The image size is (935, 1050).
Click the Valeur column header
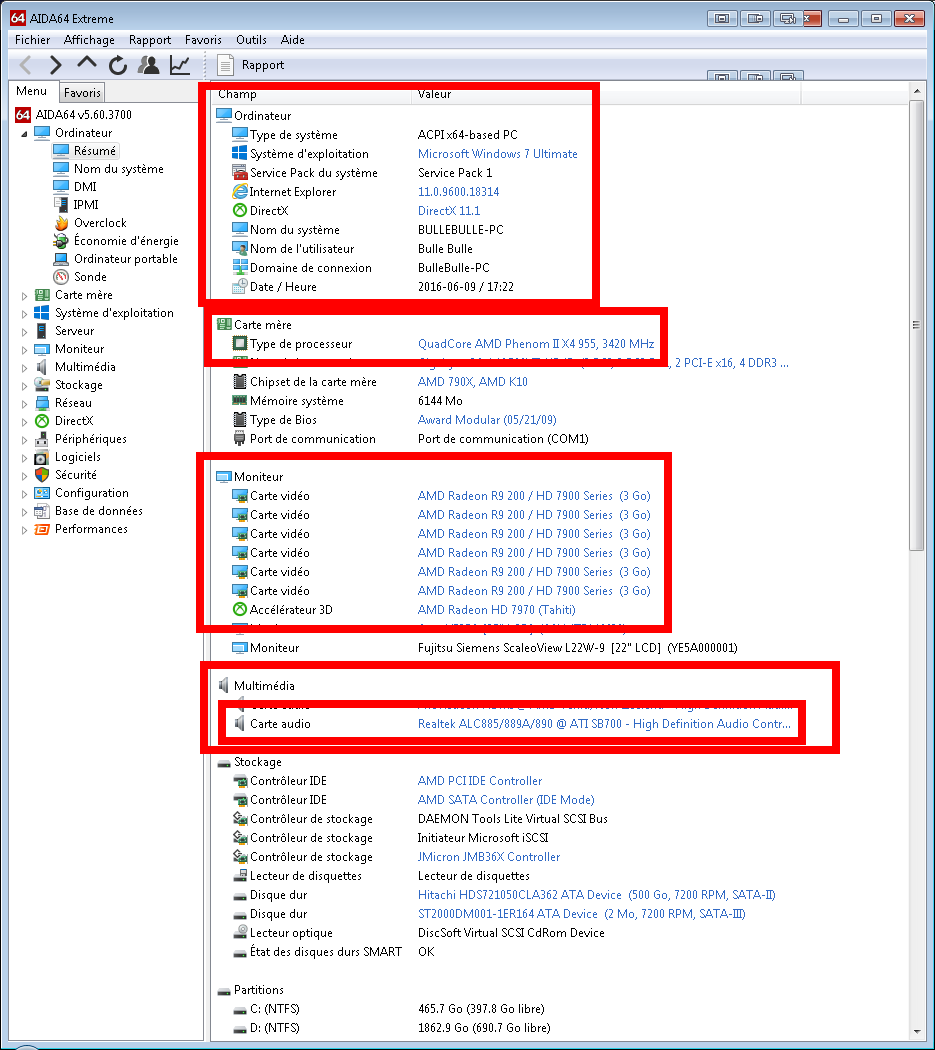(x=435, y=94)
